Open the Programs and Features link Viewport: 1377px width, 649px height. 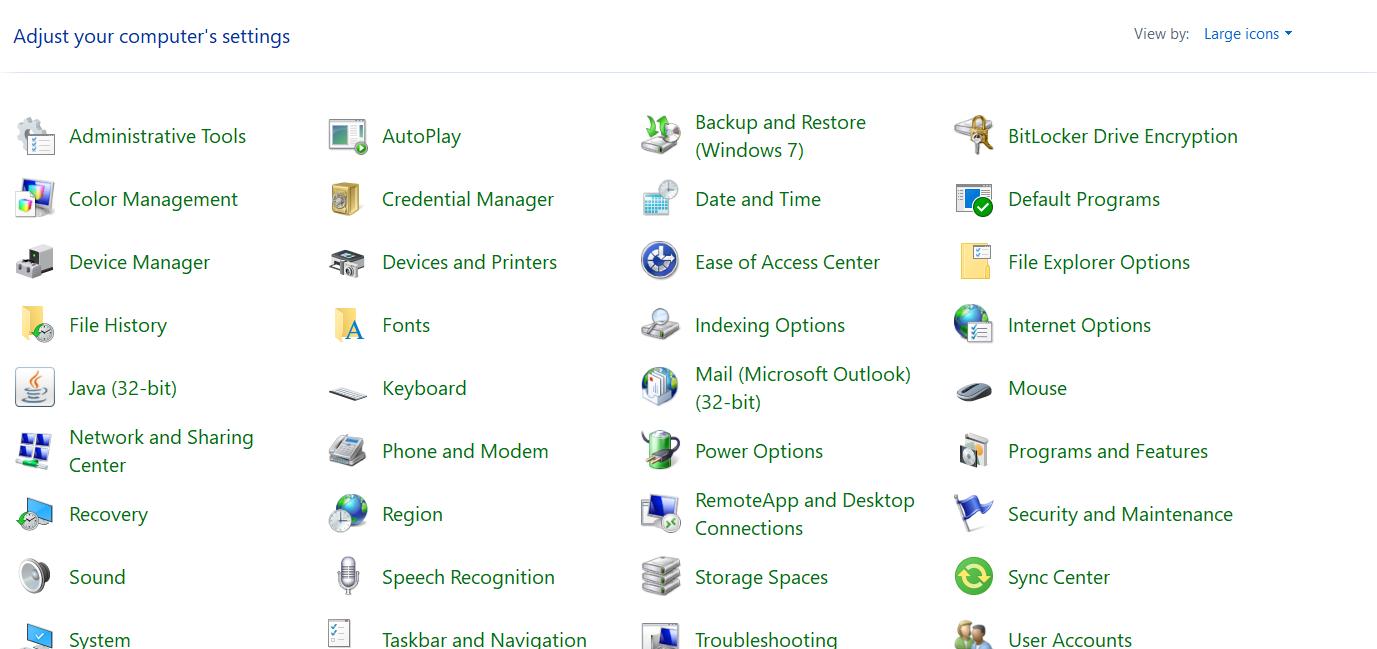point(1107,451)
